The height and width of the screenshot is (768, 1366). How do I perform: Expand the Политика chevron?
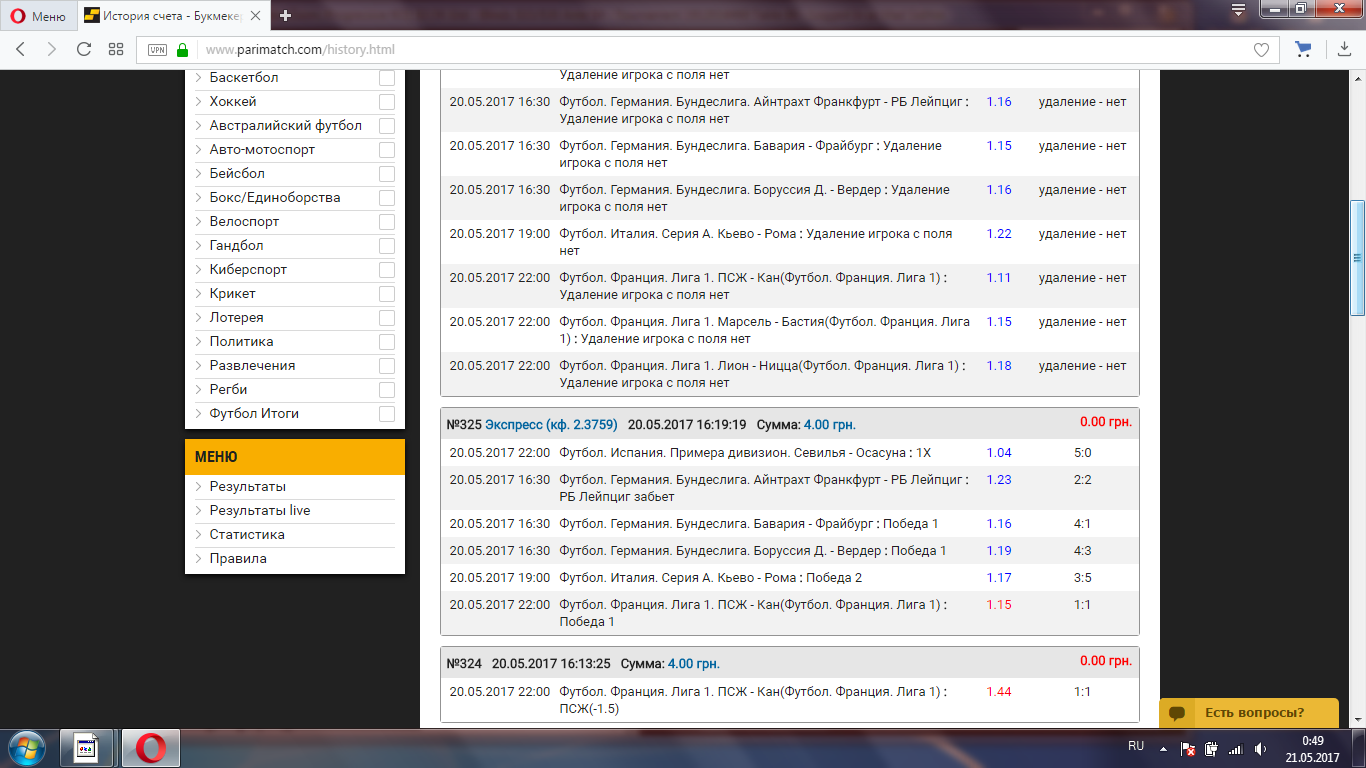[x=198, y=342]
